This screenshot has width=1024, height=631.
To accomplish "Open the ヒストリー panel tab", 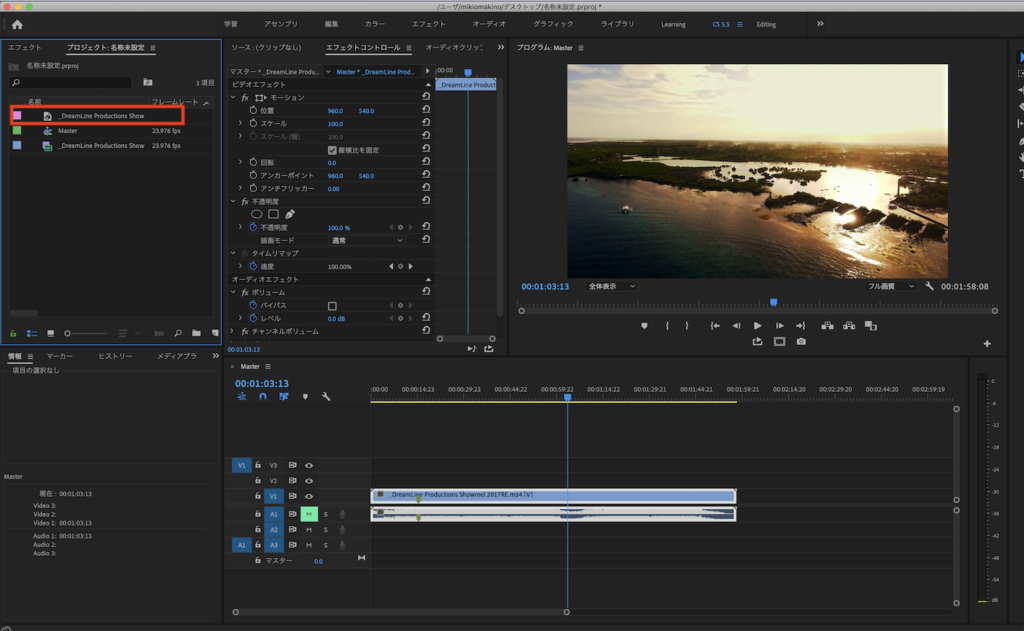I will coord(115,356).
